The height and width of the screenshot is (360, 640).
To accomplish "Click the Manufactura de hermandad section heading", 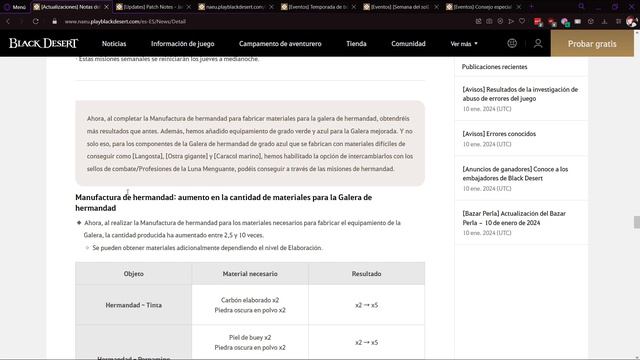I will [223, 202].
